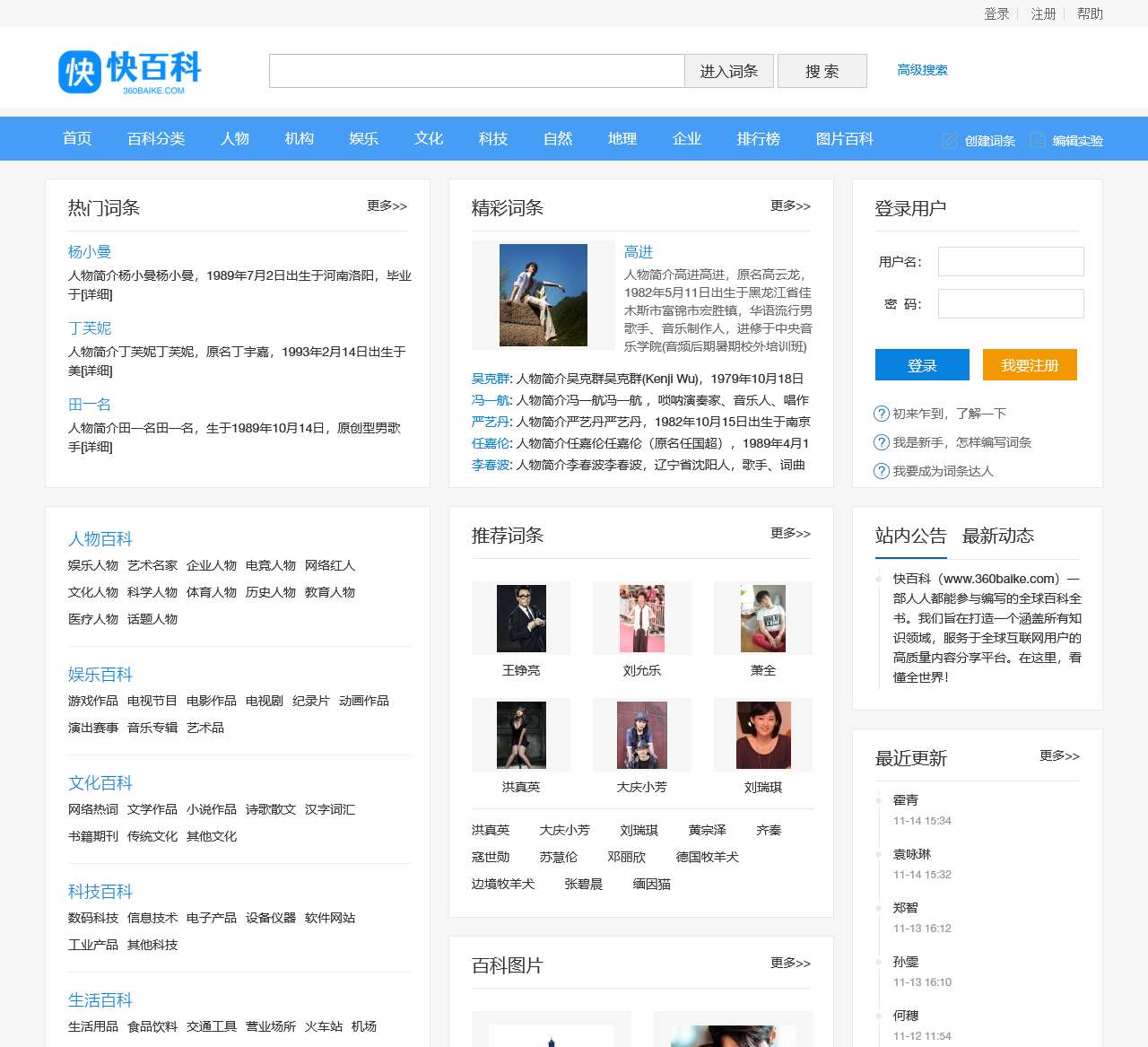Click the 帮助 link in the top bar
Viewport: 1148px width, 1047px height.
(1090, 13)
